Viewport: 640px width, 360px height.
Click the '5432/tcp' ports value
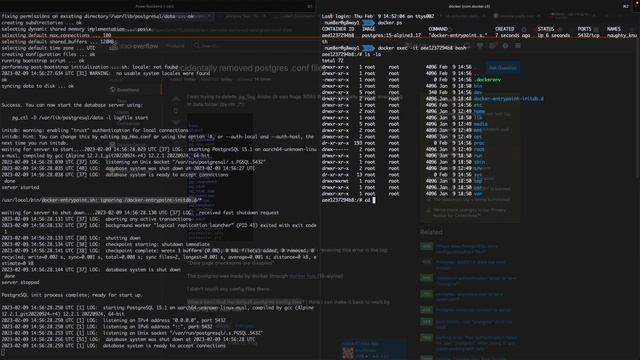click(589, 36)
